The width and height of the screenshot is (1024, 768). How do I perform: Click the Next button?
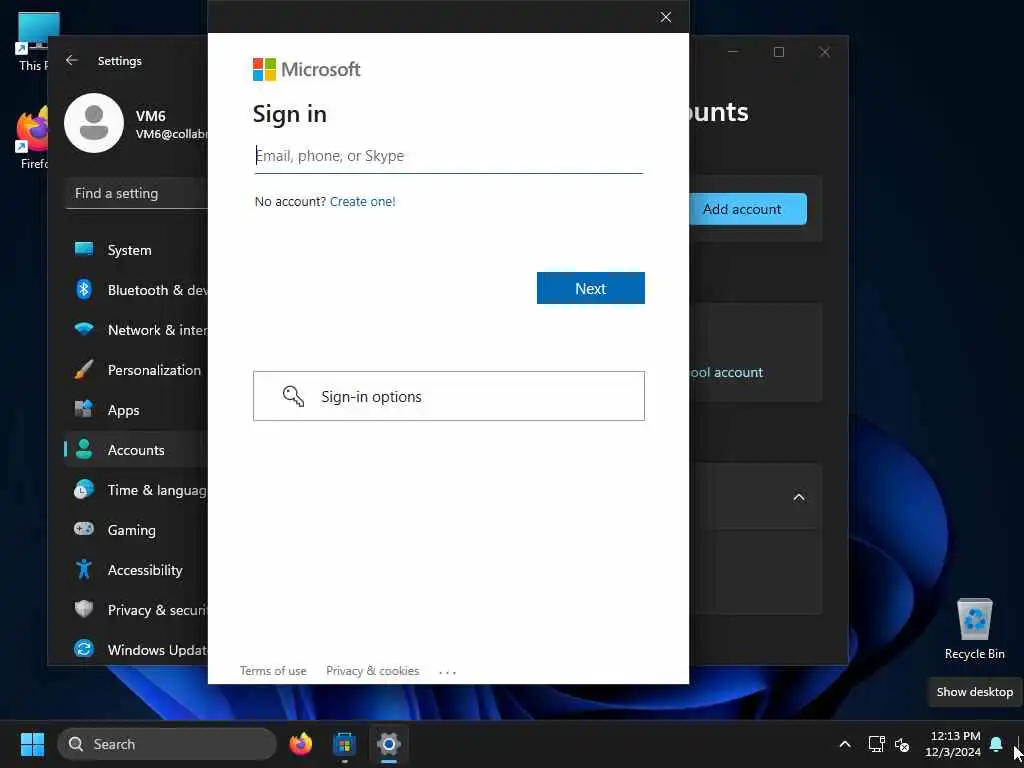click(x=590, y=288)
